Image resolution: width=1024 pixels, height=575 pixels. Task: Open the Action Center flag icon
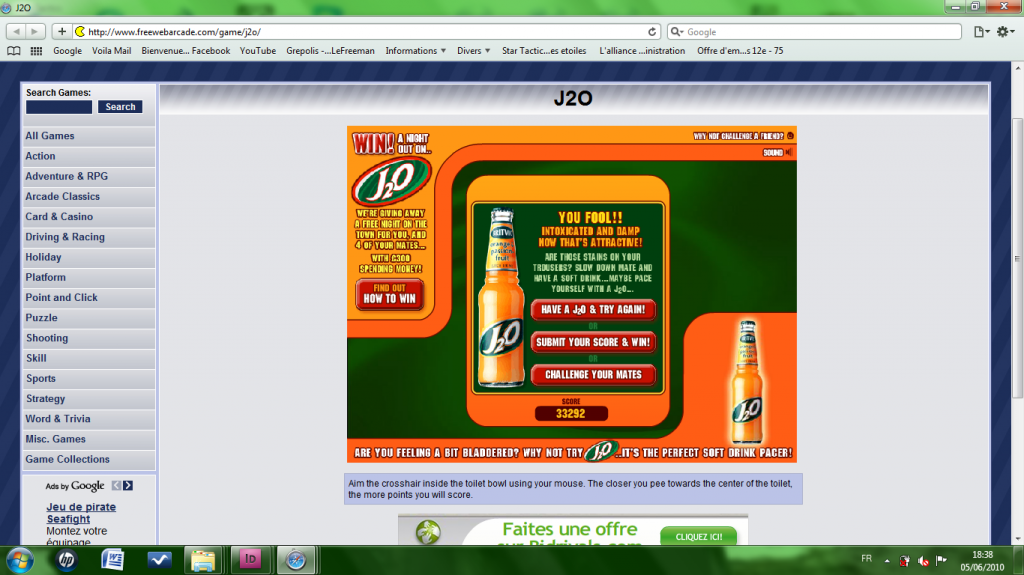click(x=941, y=560)
